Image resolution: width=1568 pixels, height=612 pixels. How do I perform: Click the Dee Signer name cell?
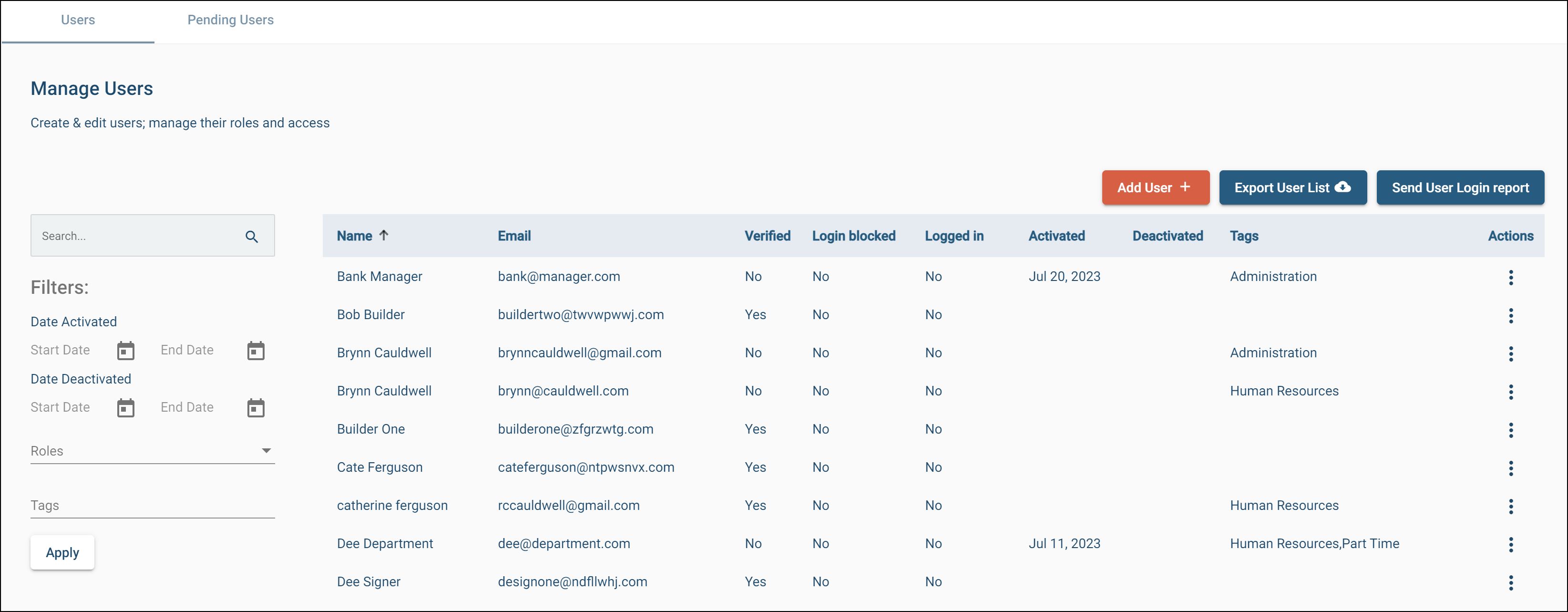coord(368,582)
